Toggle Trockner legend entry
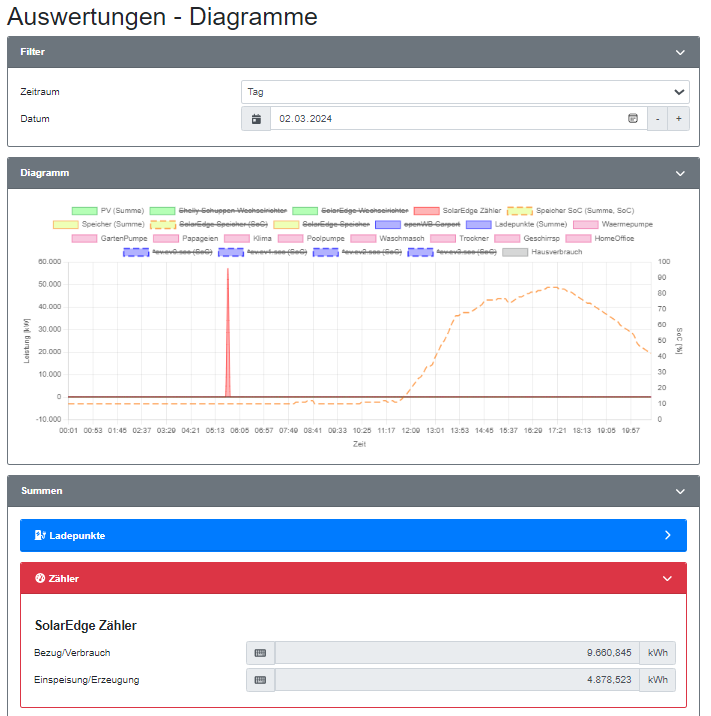The height and width of the screenshot is (716, 711). point(460,238)
